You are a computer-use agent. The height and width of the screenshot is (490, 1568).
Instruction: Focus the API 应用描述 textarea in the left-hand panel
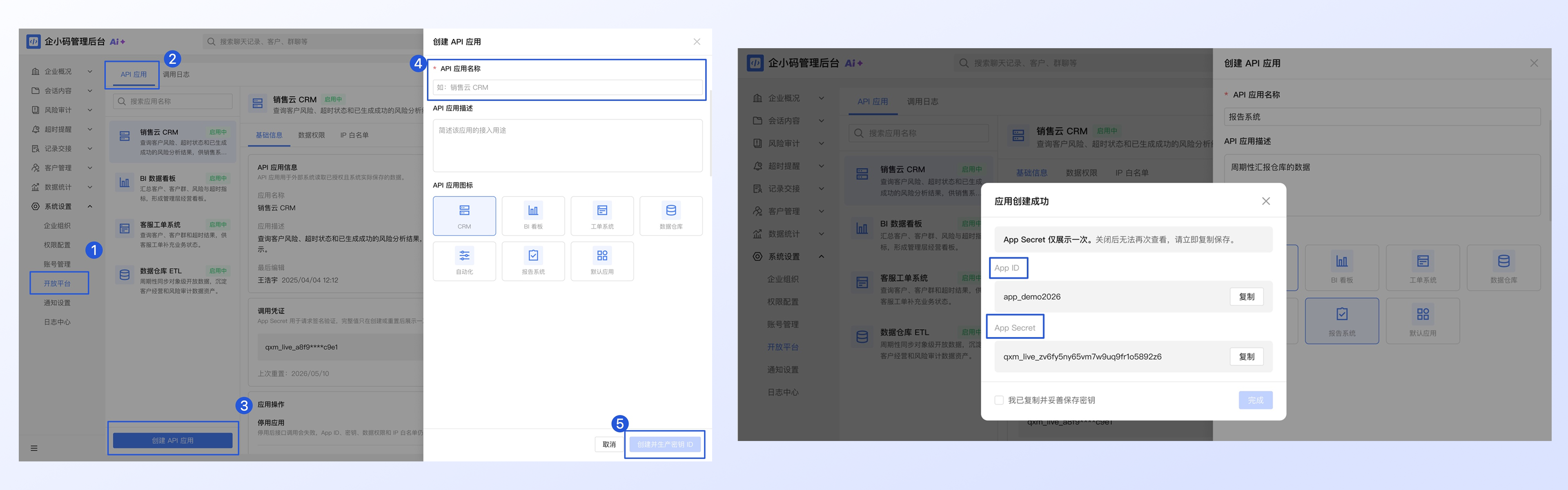coord(567,145)
